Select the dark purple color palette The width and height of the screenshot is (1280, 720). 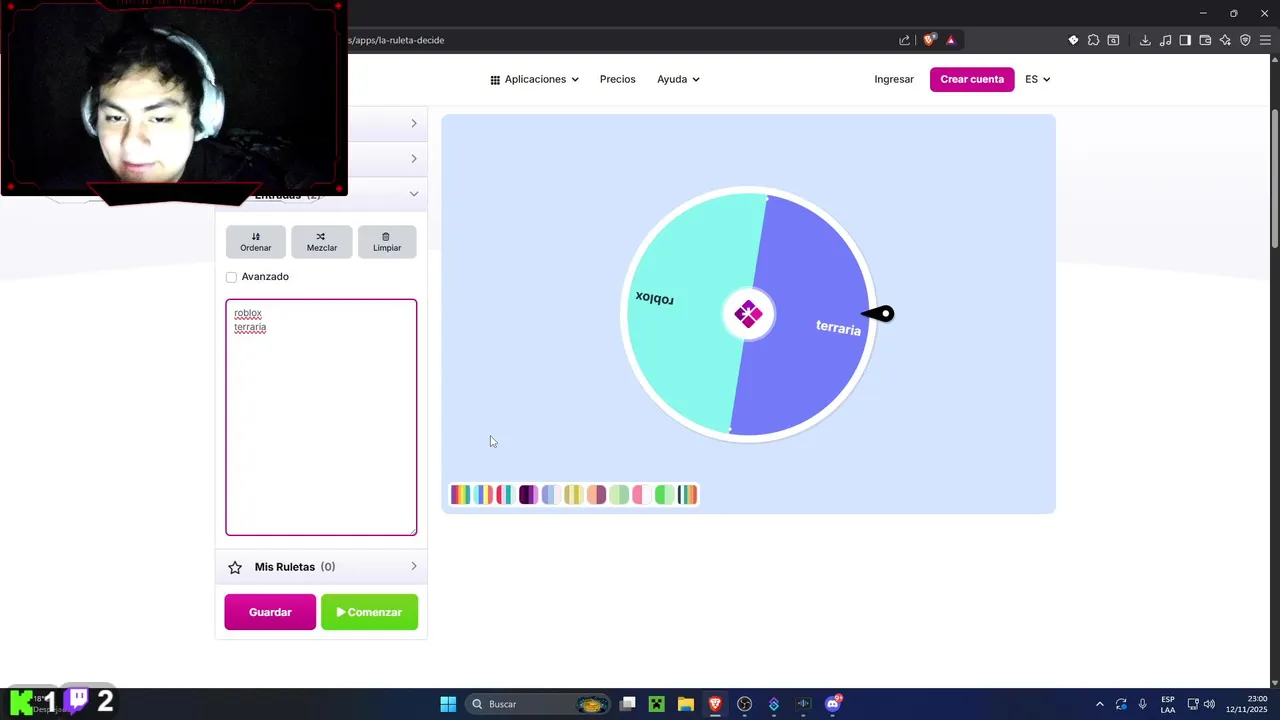click(528, 494)
